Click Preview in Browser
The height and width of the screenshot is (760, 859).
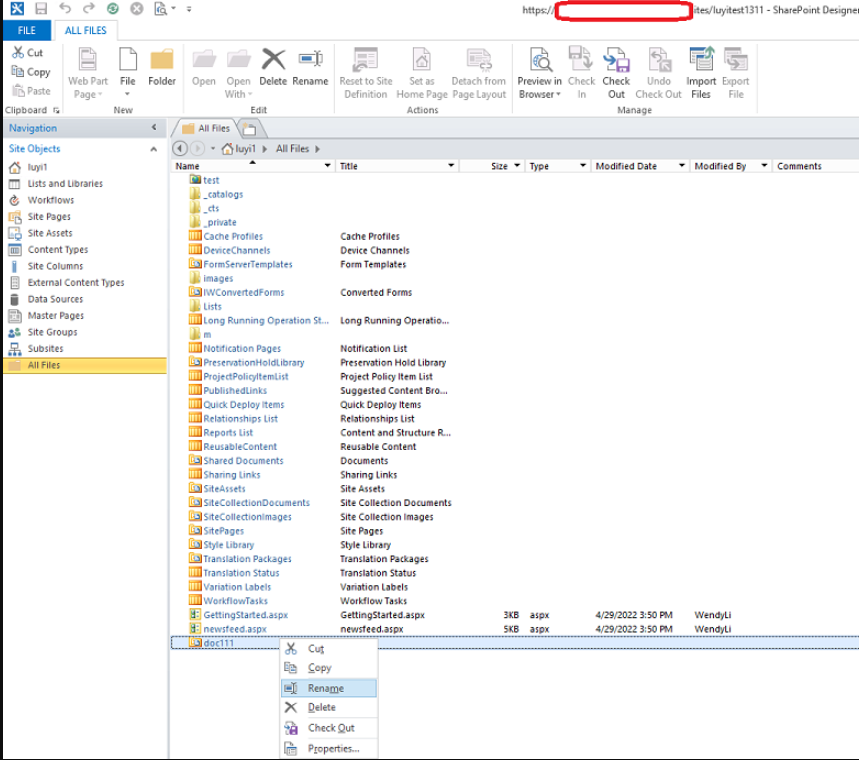(x=540, y=73)
